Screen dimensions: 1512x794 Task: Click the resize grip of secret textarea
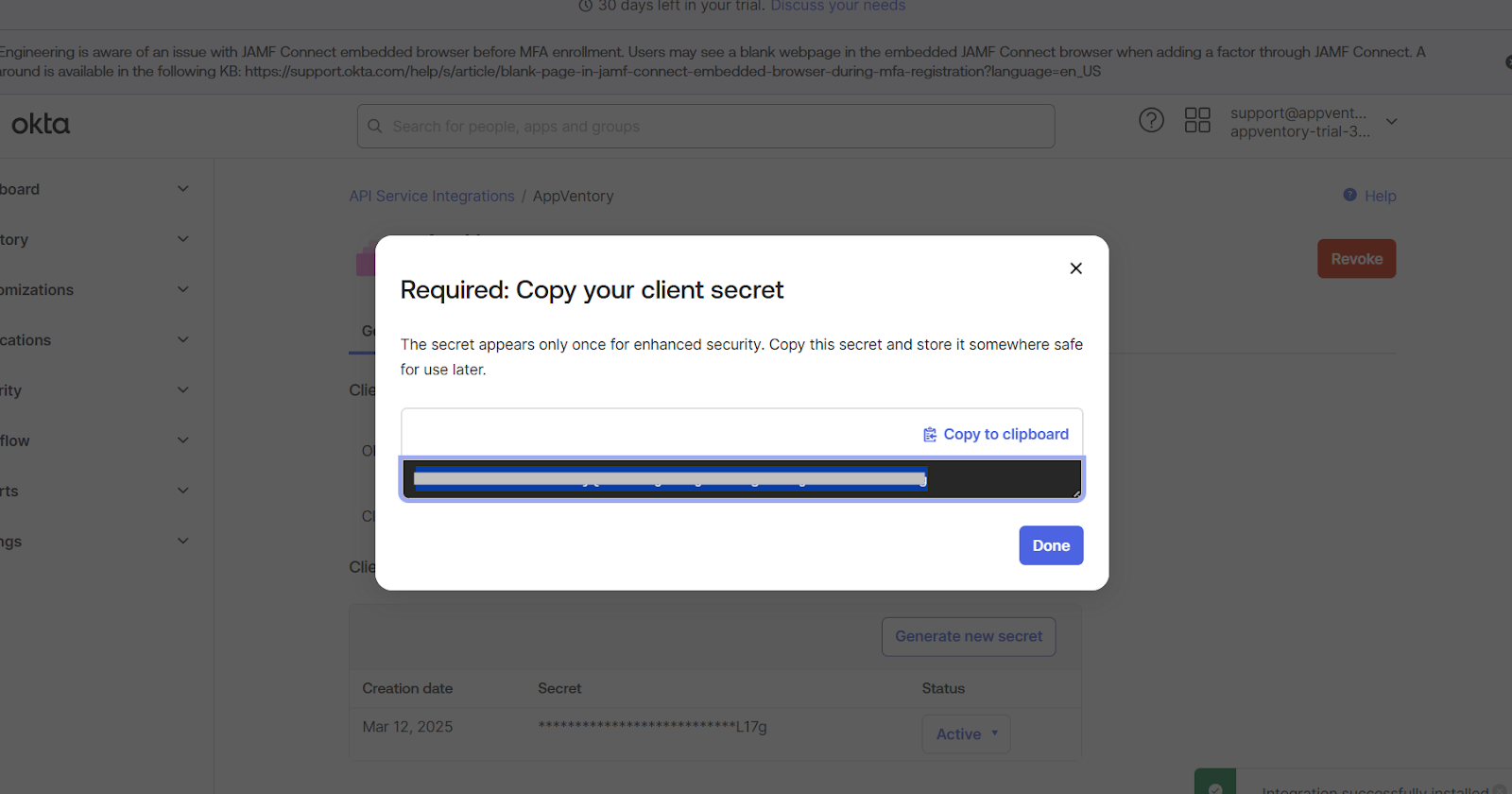click(1075, 492)
